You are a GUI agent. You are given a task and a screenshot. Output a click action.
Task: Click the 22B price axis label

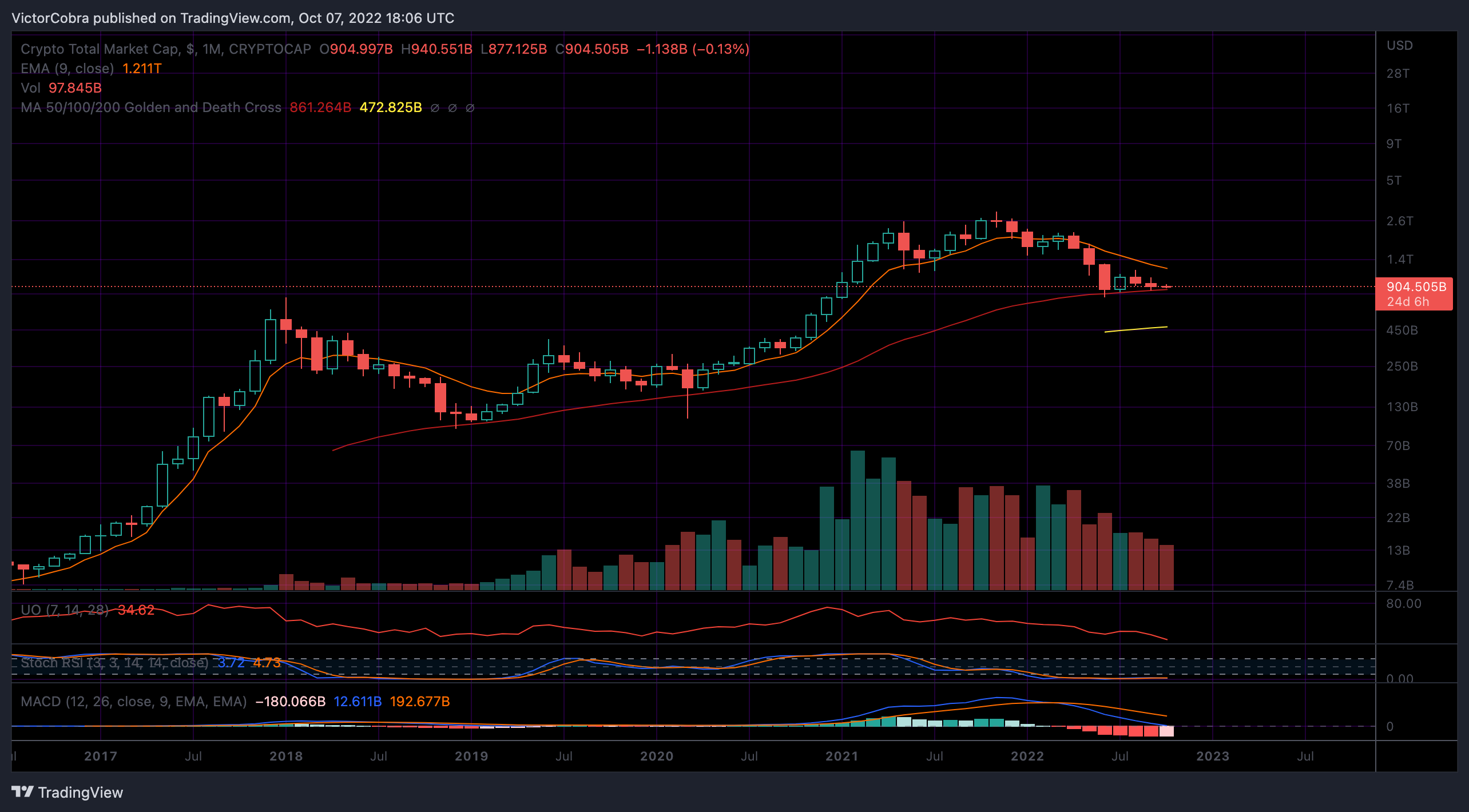point(1397,518)
